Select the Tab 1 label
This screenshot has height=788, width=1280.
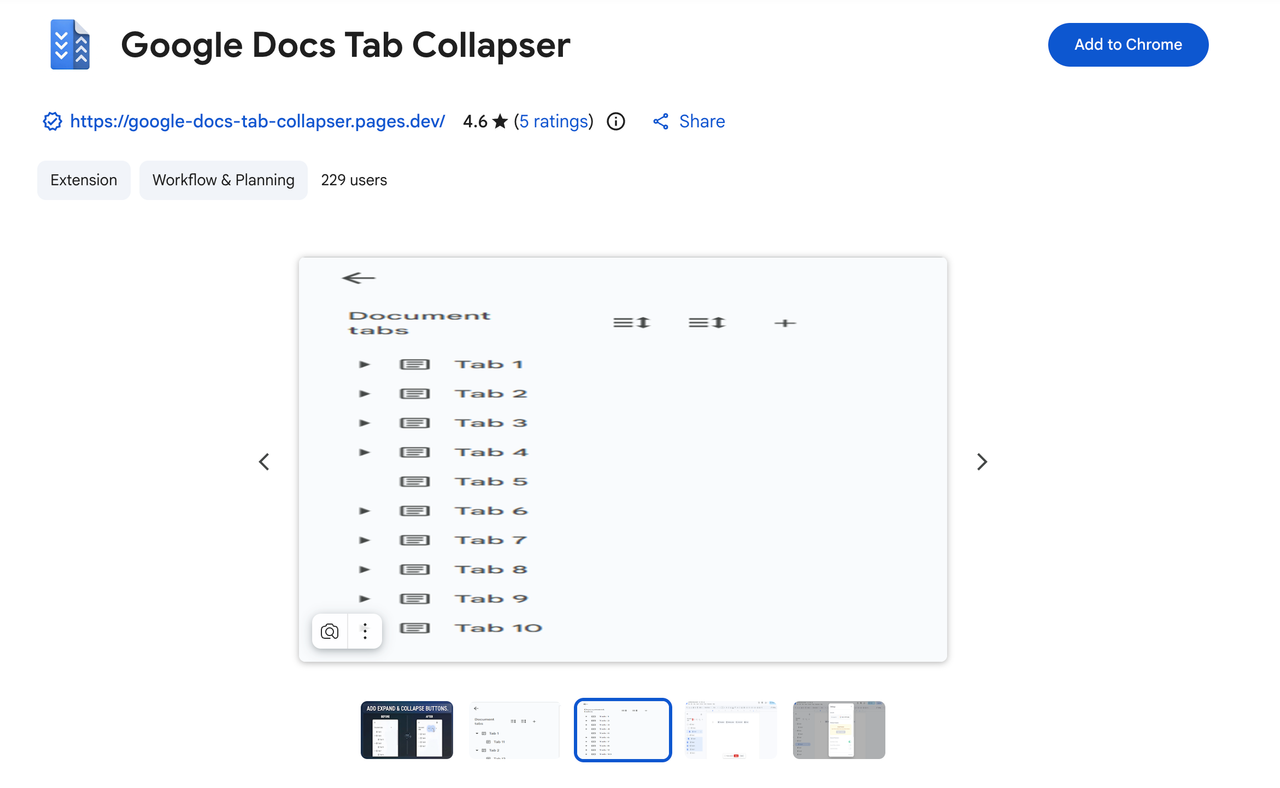pyautogui.click(x=489, y=365)
